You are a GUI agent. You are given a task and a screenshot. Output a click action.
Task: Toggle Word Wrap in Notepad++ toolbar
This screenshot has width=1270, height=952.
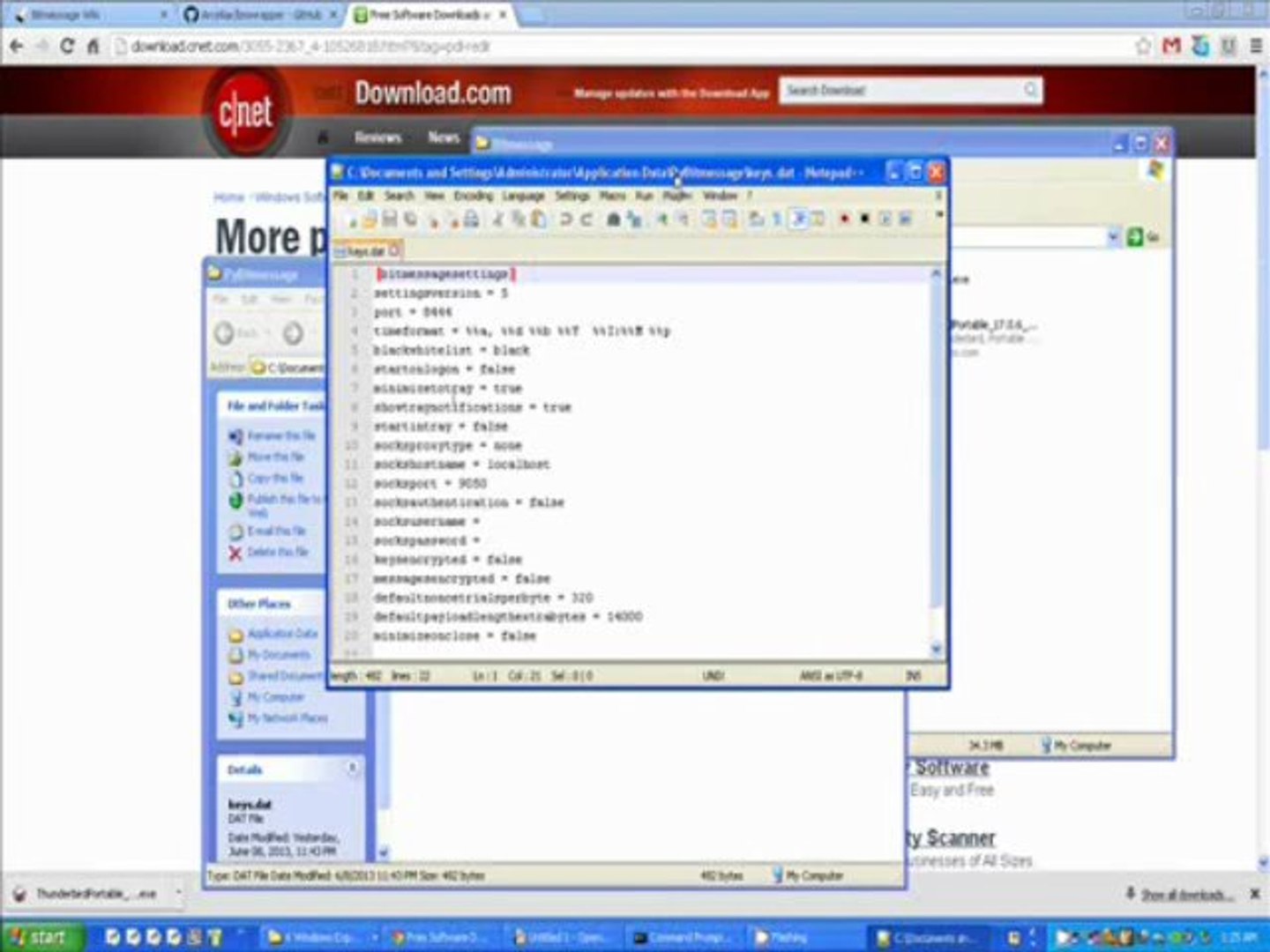point(755,219)
